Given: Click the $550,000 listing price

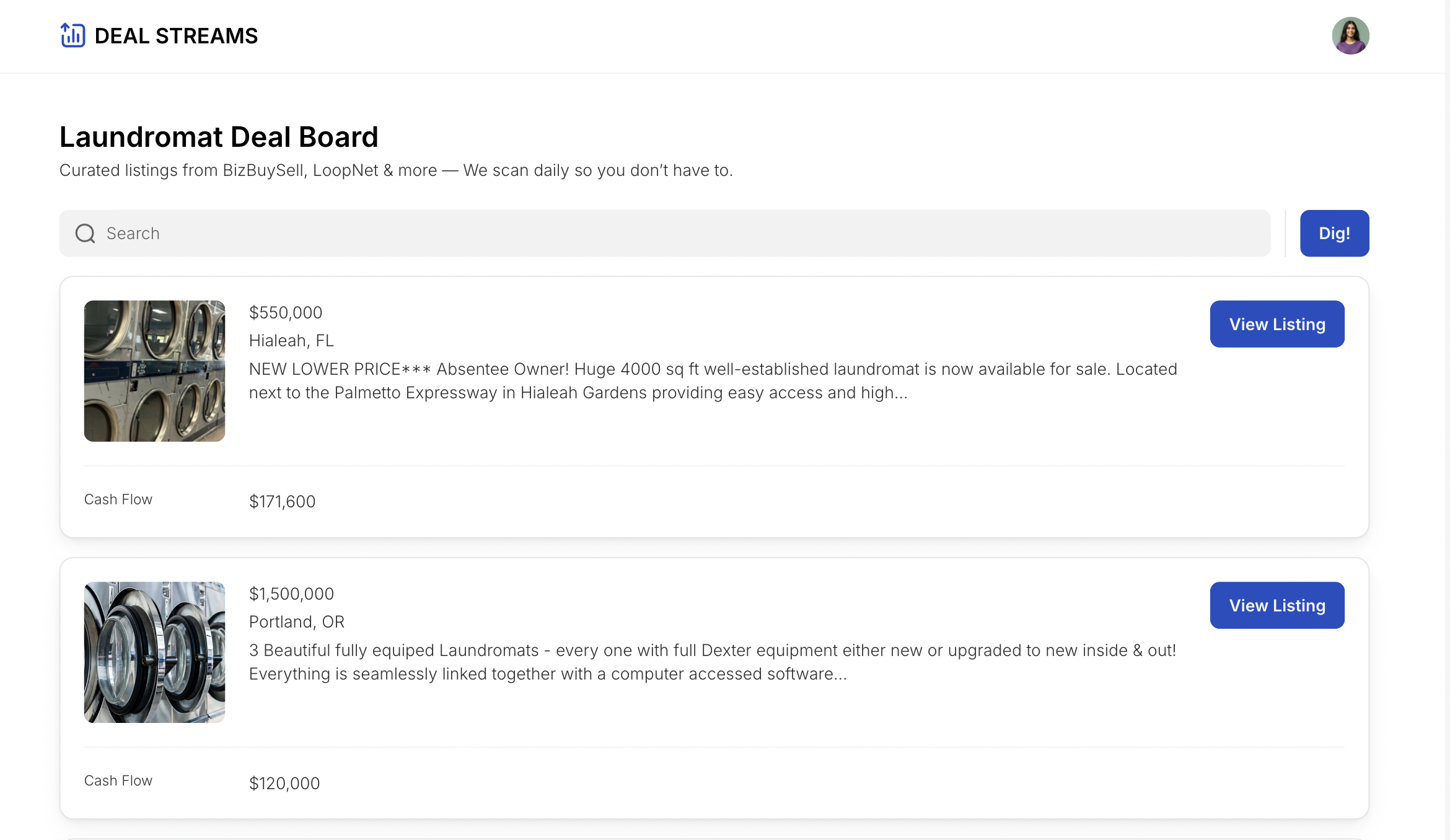Looking at the screenshot, I should coord(286,313).
